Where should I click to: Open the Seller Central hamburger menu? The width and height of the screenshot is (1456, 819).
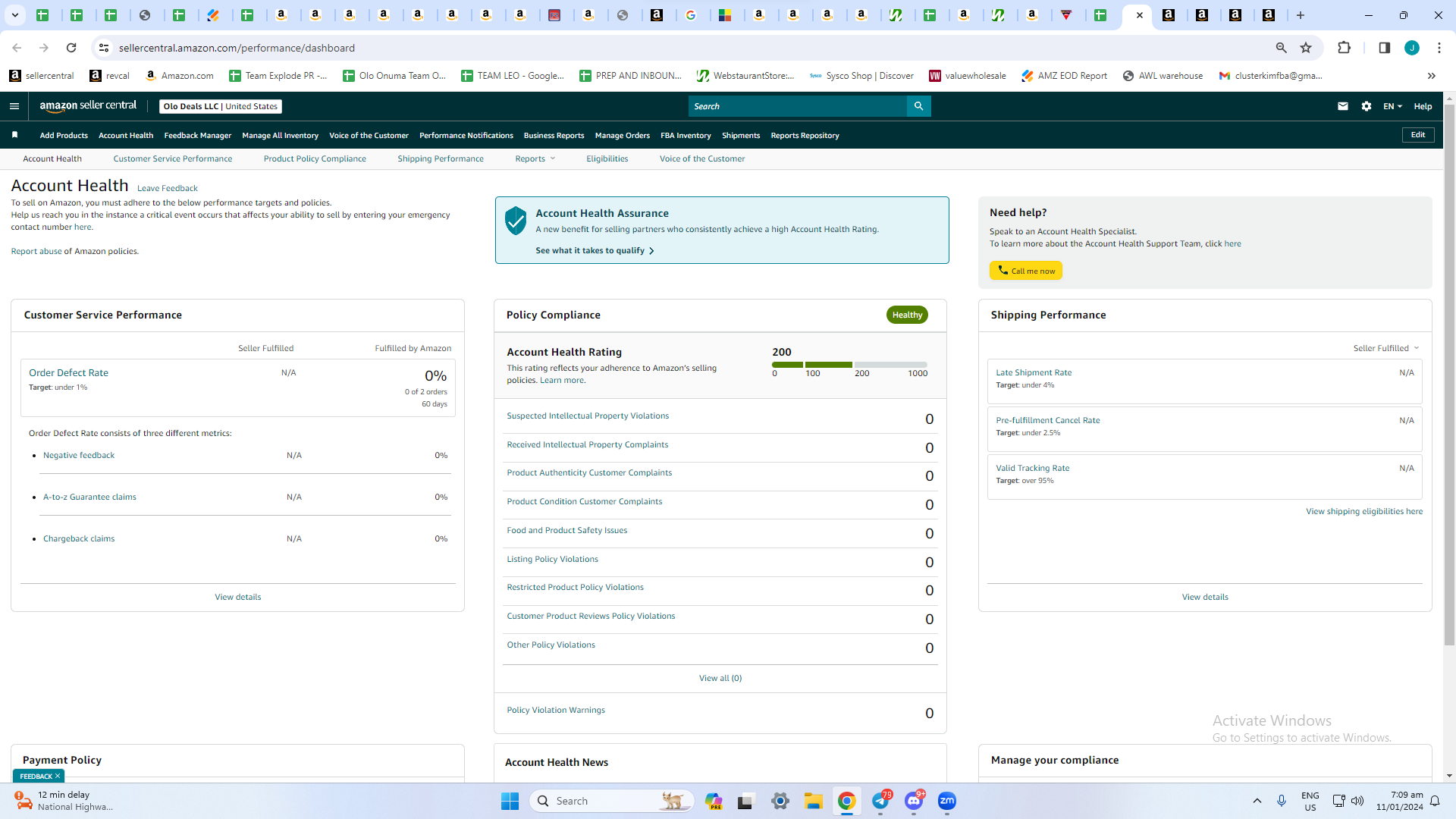coord(14,106)
